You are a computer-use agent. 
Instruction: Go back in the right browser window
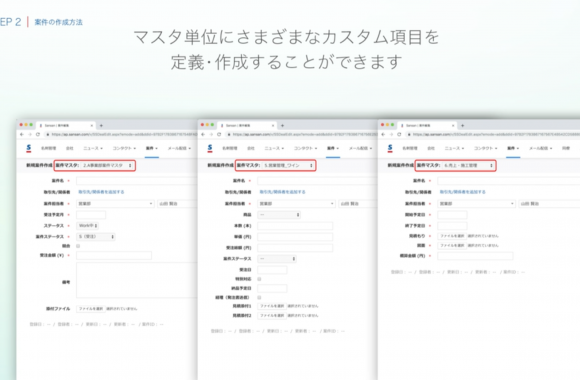click(383, 134)
